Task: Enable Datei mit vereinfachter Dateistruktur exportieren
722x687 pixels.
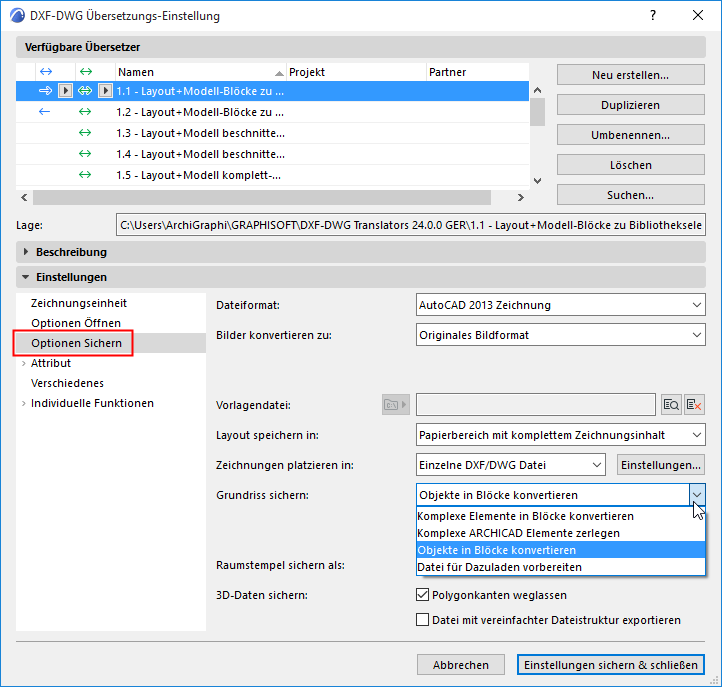Action: coord(422,619)
